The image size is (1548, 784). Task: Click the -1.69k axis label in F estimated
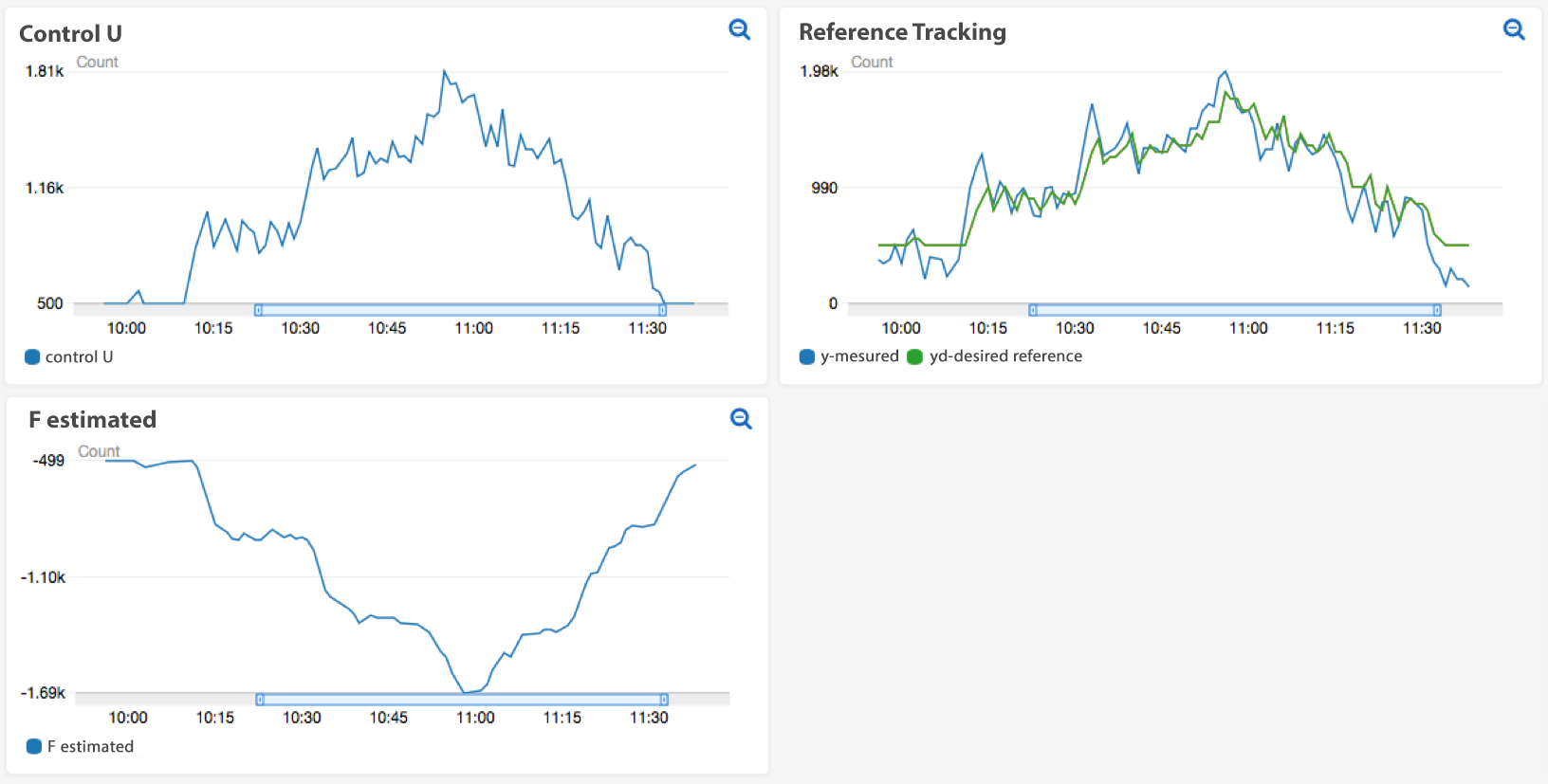44,693
